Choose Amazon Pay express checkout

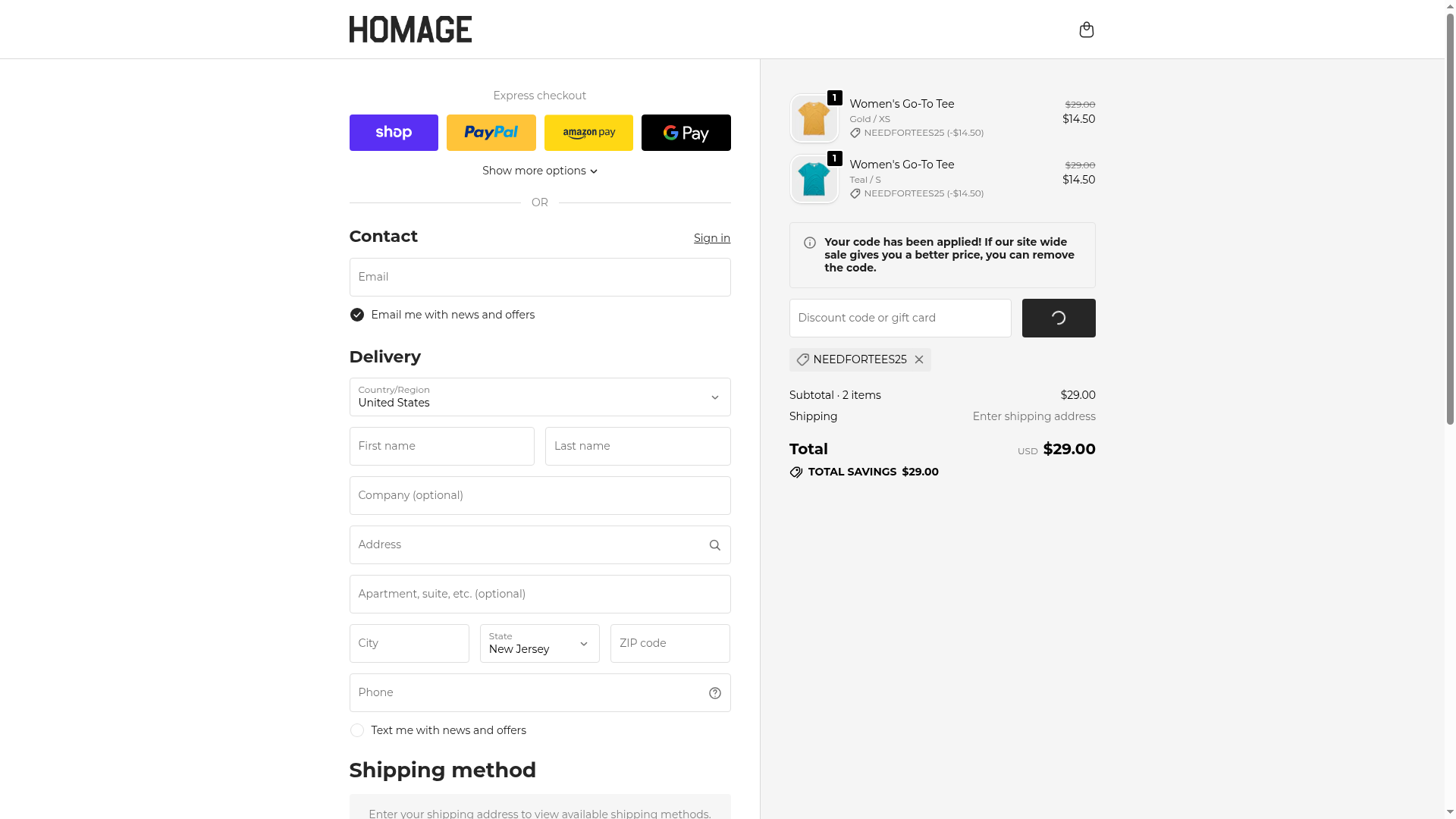pyautogui.click(x=588, y=133)
